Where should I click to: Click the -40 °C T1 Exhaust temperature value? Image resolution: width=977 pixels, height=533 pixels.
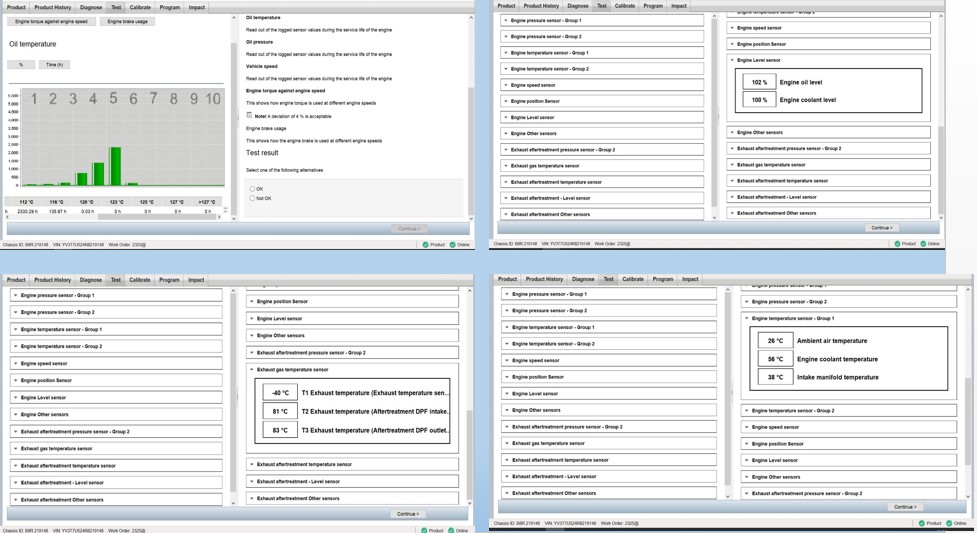pos(280,393)
